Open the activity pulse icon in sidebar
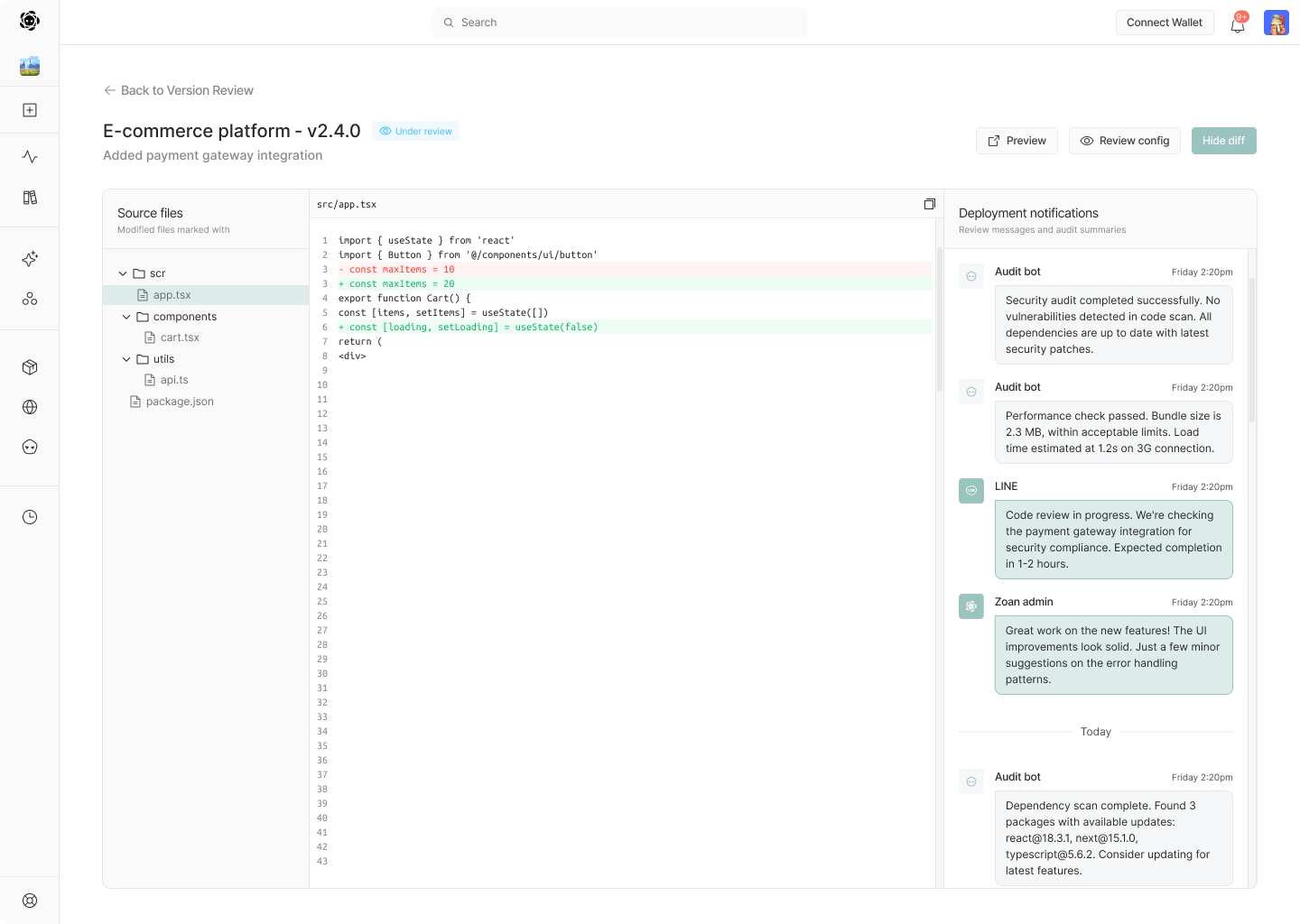The height and width of the screenshot is (924, 1300). point(30,157)
